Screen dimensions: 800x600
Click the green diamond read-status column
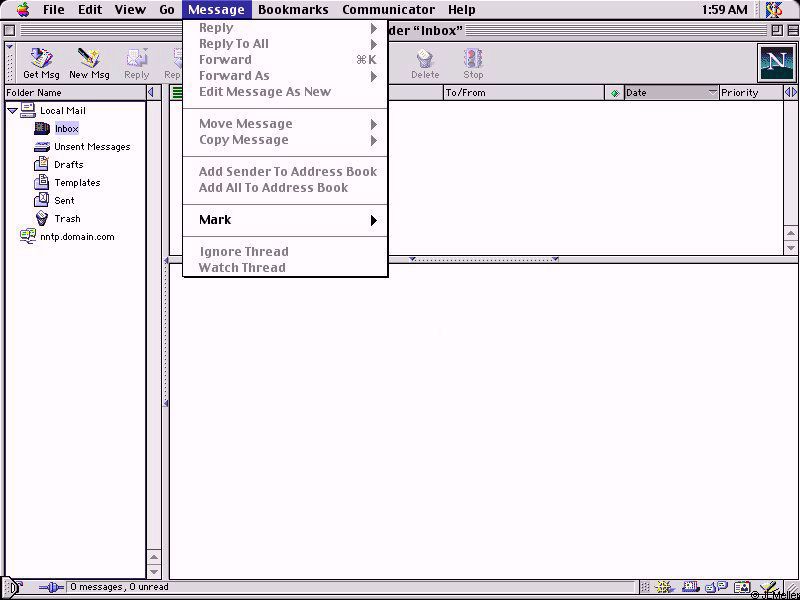coord(615,93)
